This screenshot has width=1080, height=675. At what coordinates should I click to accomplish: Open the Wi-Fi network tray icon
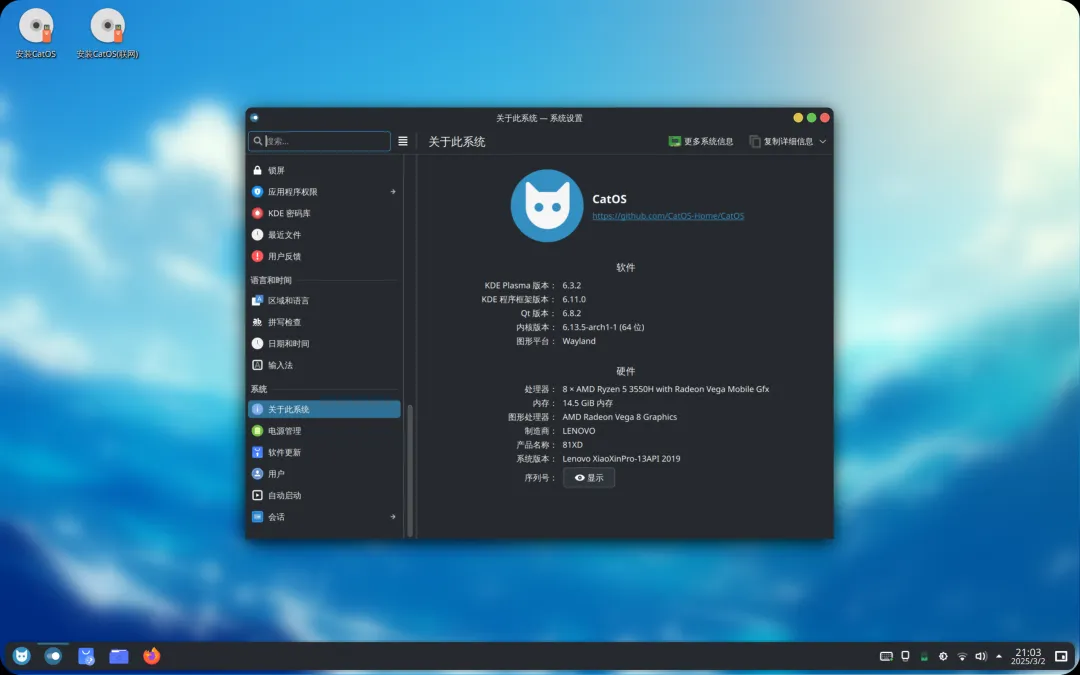coord(962,656)
